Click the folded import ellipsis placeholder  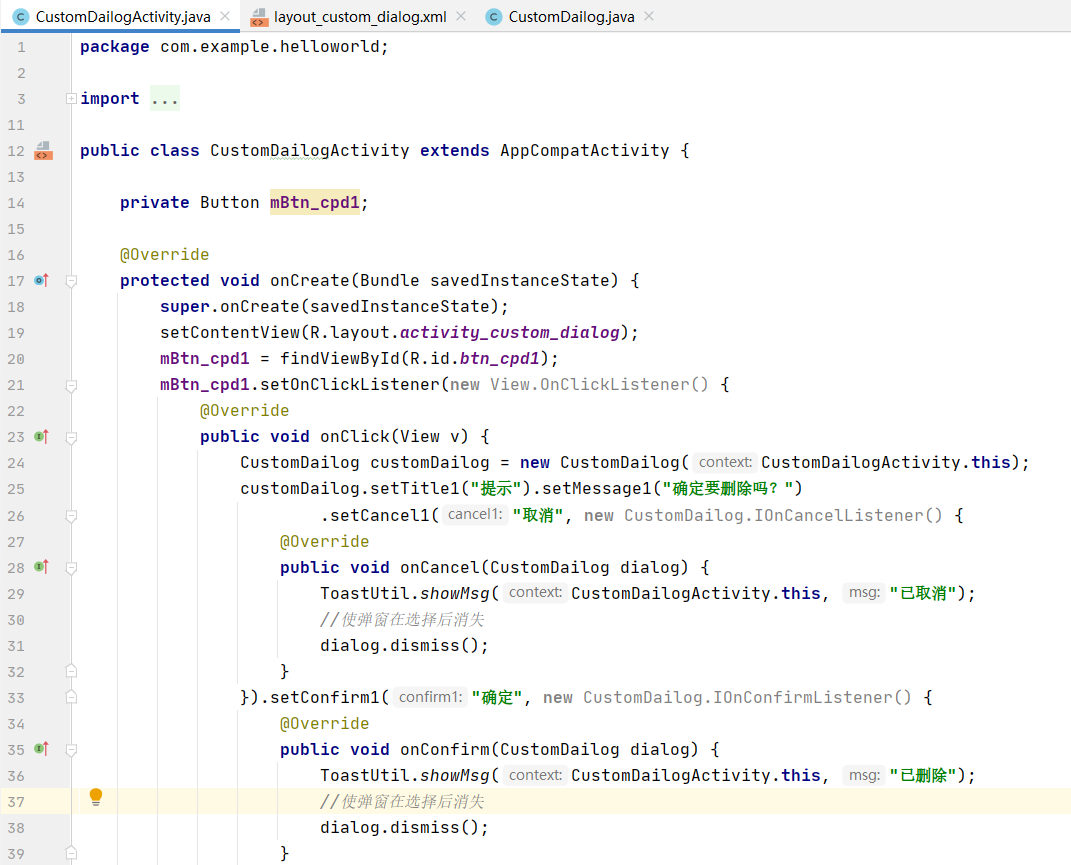[165, 98]
